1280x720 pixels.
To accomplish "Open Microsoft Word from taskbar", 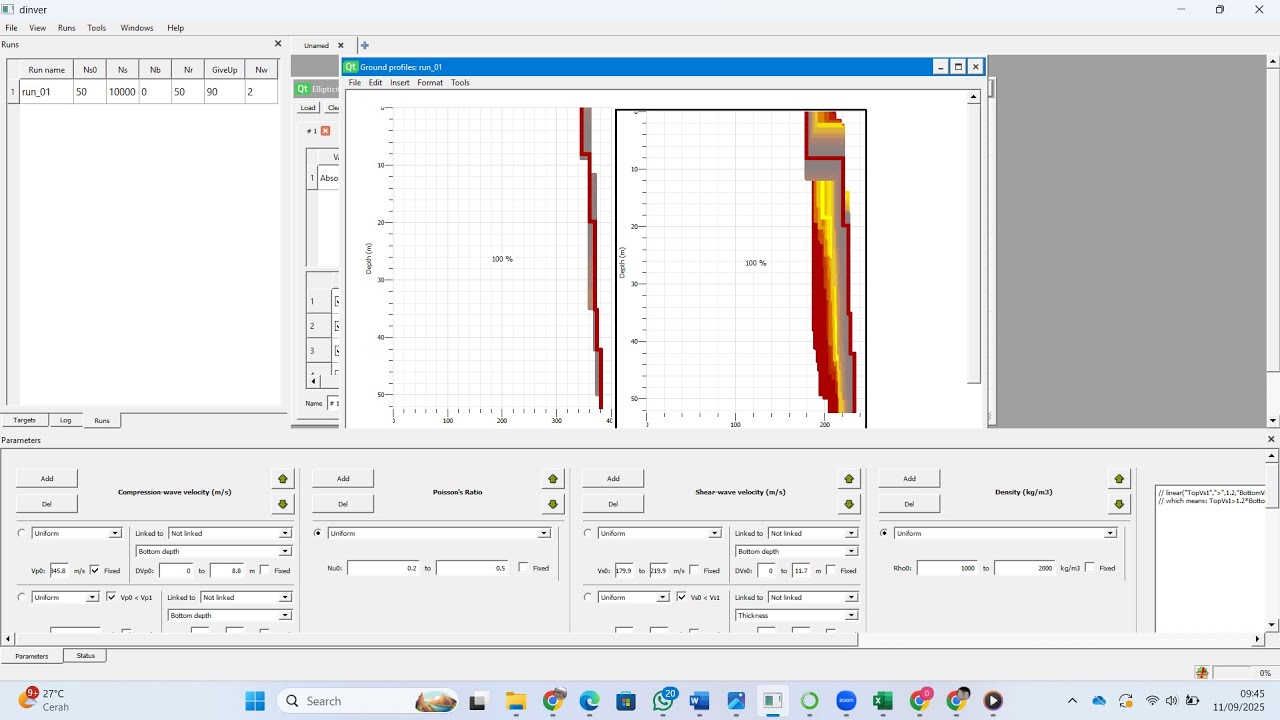I will click(699, 701).
